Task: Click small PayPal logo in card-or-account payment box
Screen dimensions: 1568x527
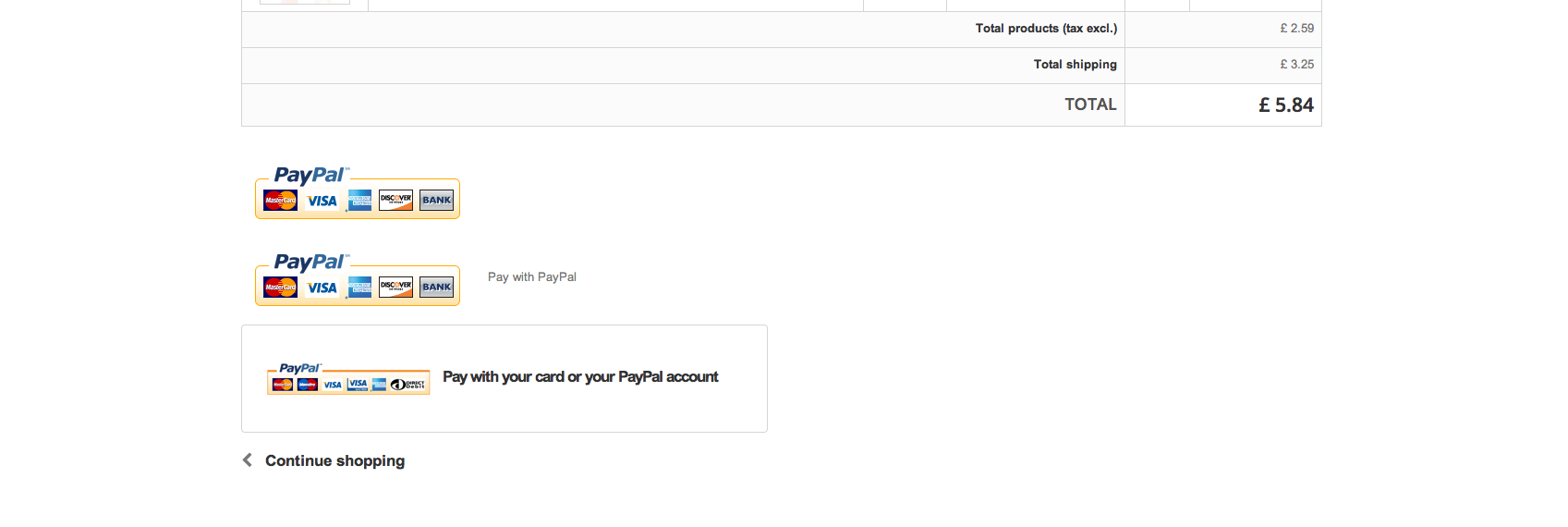Action: coord(299,368)
